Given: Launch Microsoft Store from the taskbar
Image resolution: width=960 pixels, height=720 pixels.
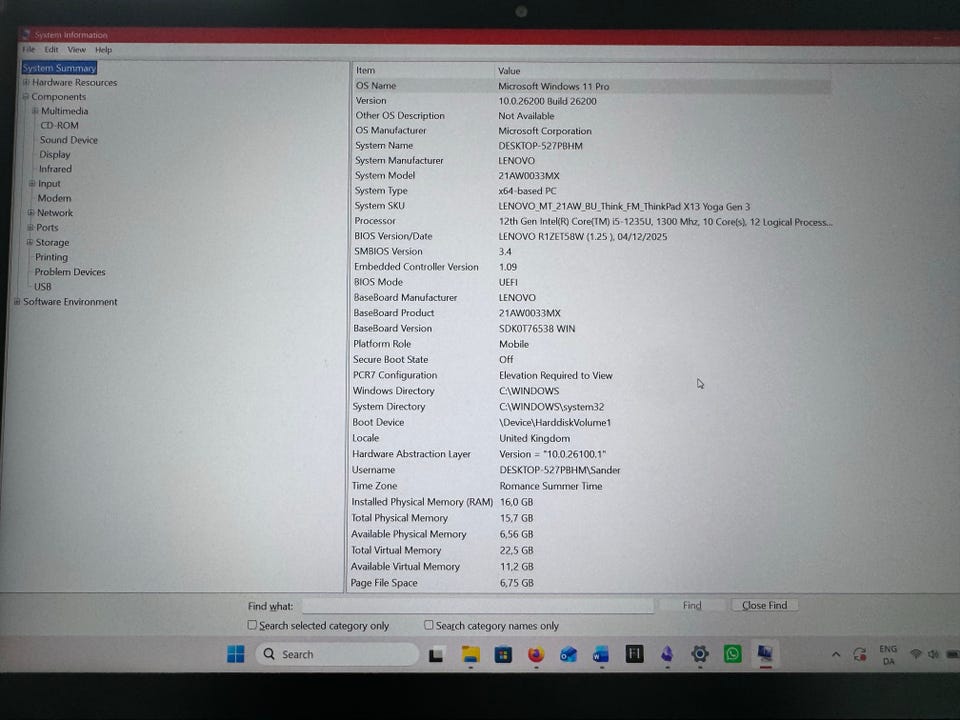Looking at the screenshot, I should coord(503,654).
